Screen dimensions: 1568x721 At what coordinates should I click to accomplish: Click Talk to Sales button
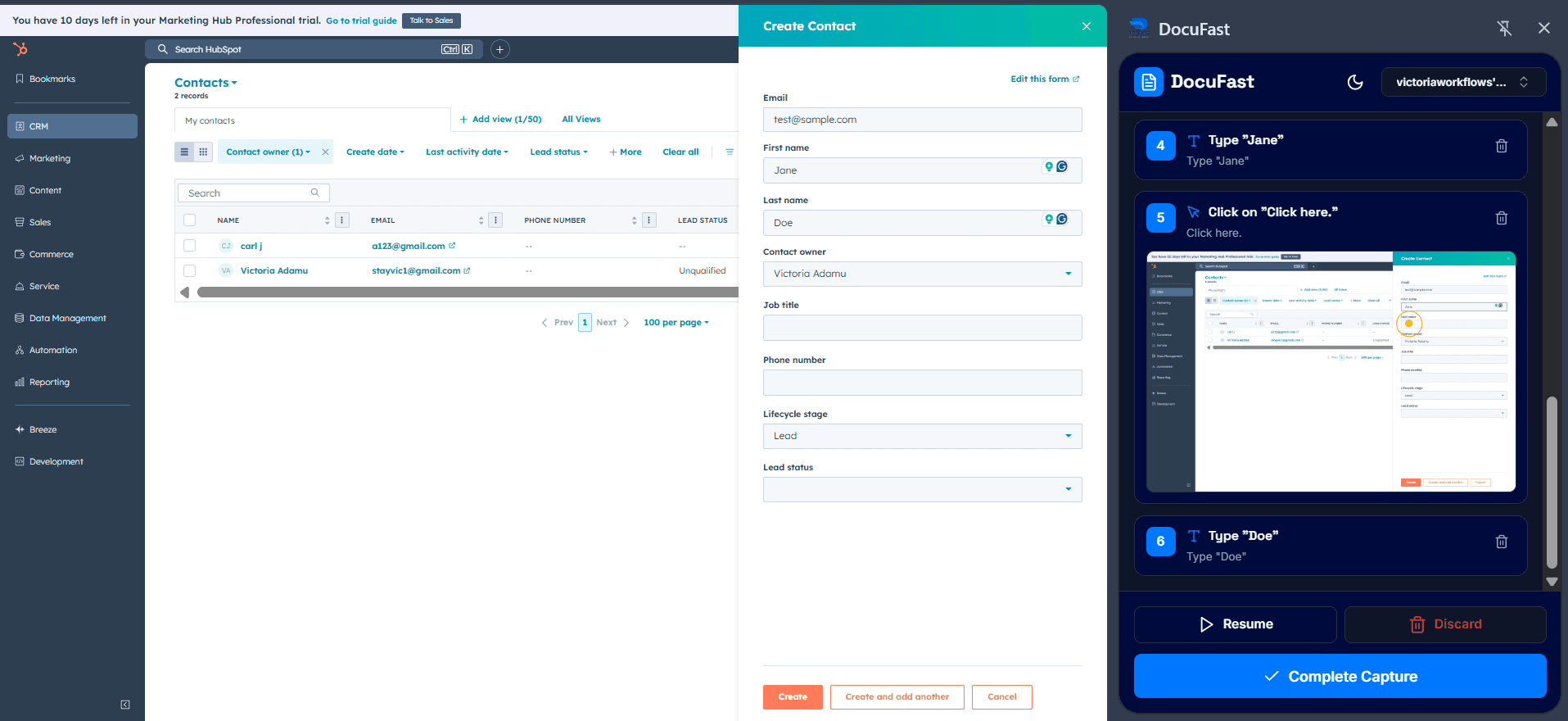point(432,20)
